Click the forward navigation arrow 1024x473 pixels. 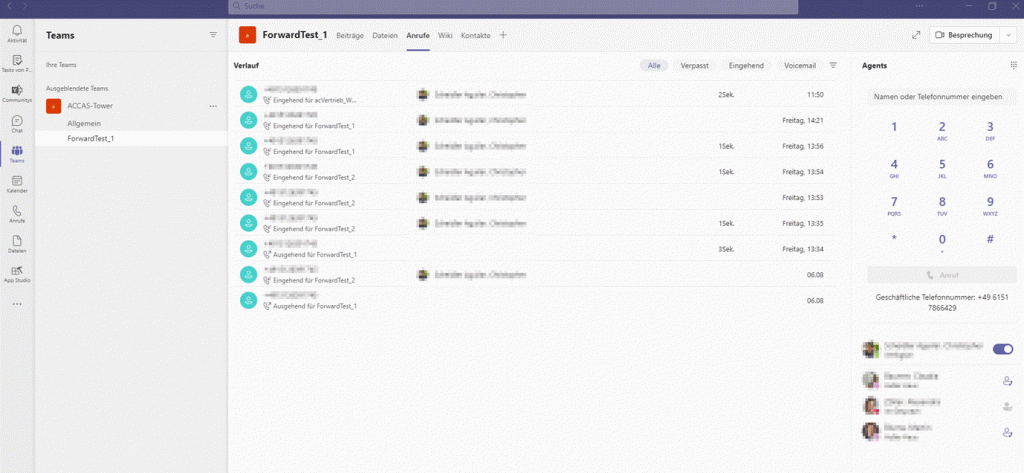[x=25, y=5]
